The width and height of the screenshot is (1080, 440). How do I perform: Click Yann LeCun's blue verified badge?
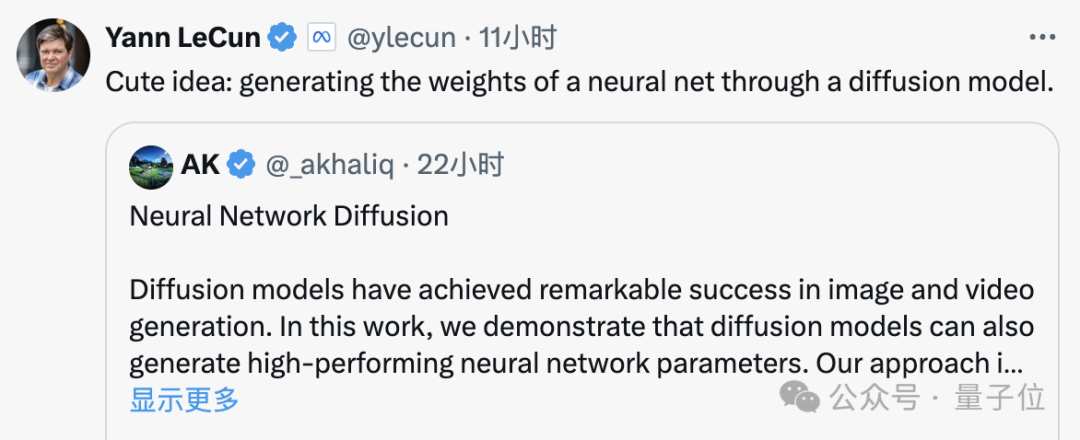point(284,38)
